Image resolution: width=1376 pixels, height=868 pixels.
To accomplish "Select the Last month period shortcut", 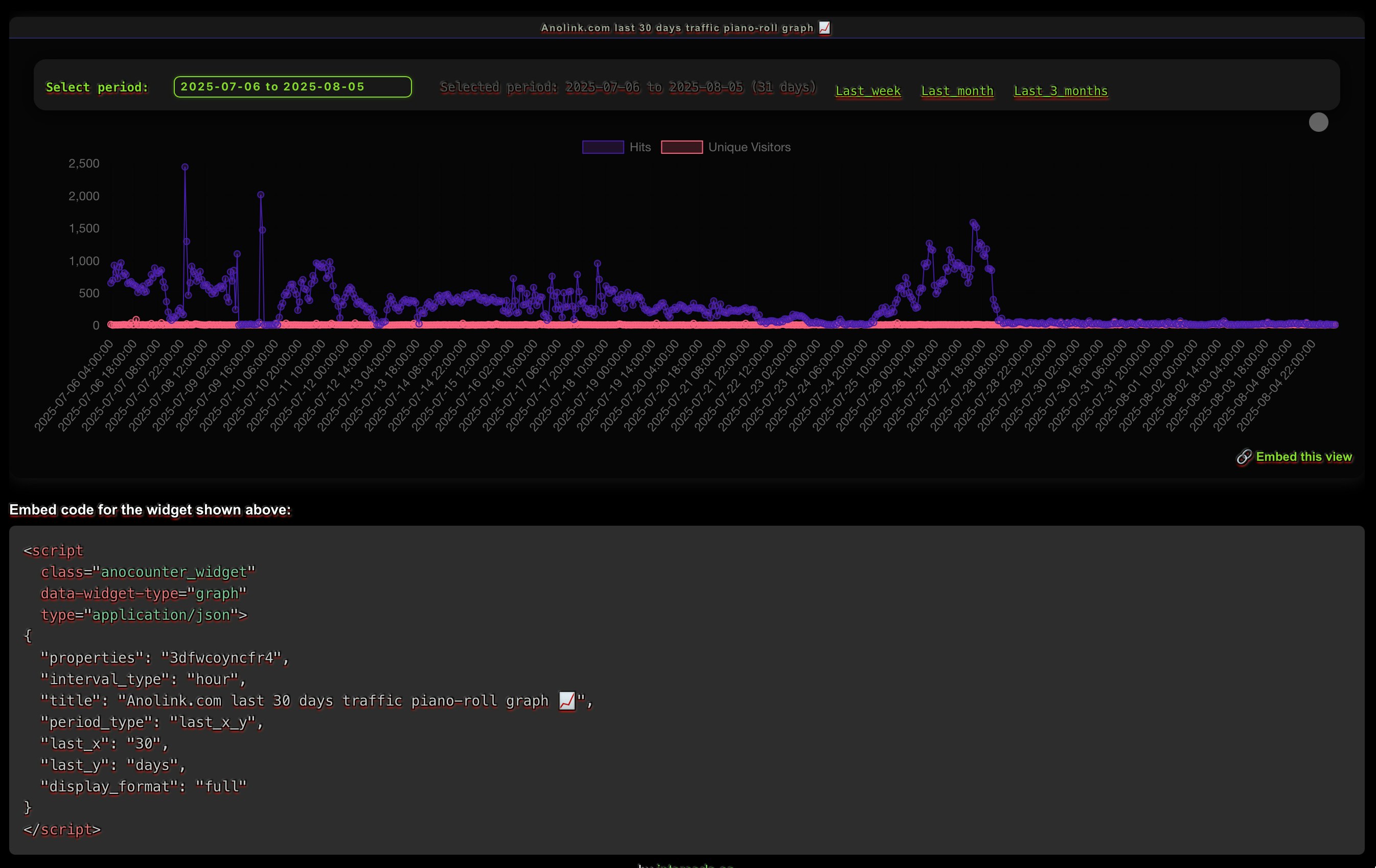I will click(x=957, y=91).
